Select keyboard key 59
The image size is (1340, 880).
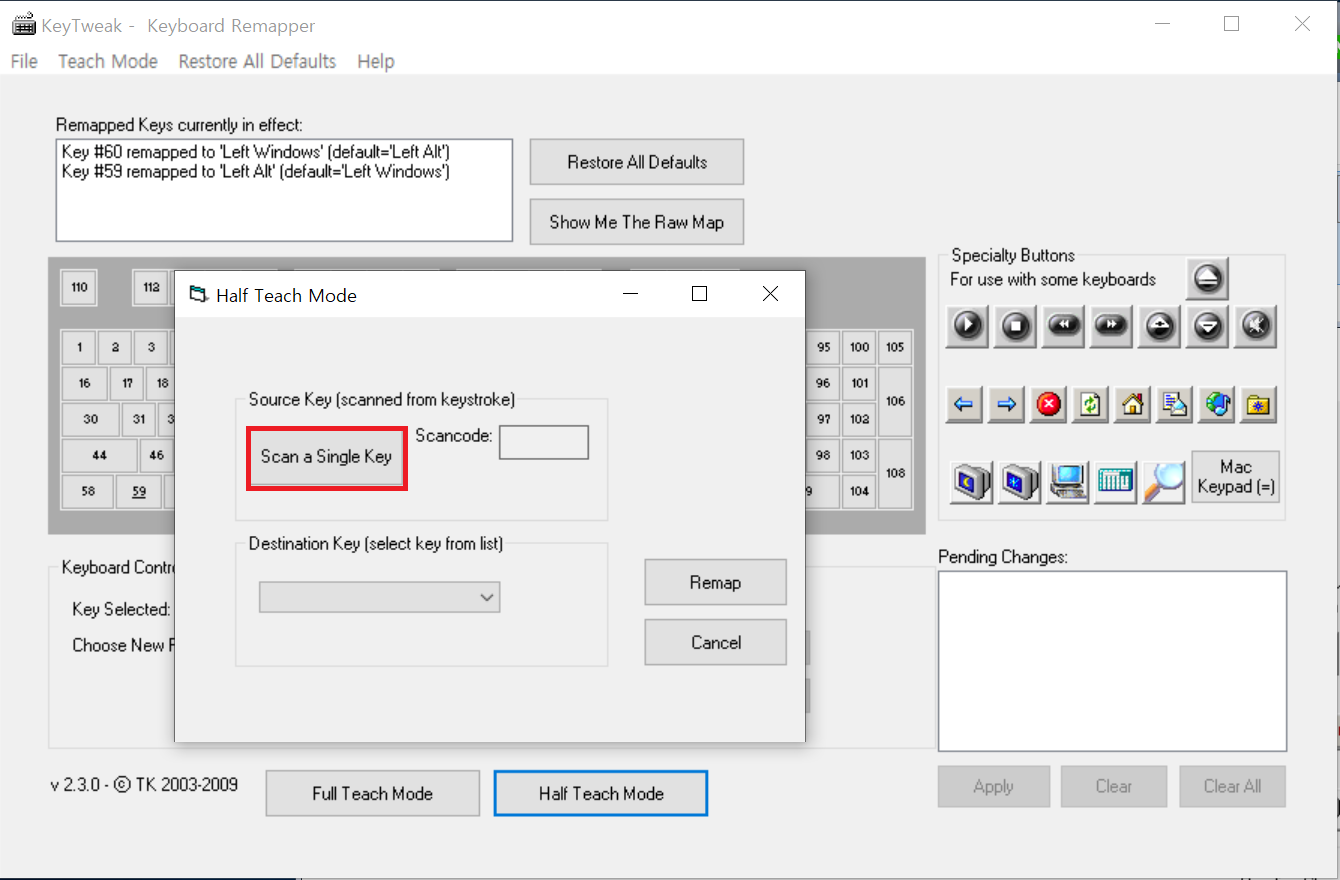pos(139,491)
